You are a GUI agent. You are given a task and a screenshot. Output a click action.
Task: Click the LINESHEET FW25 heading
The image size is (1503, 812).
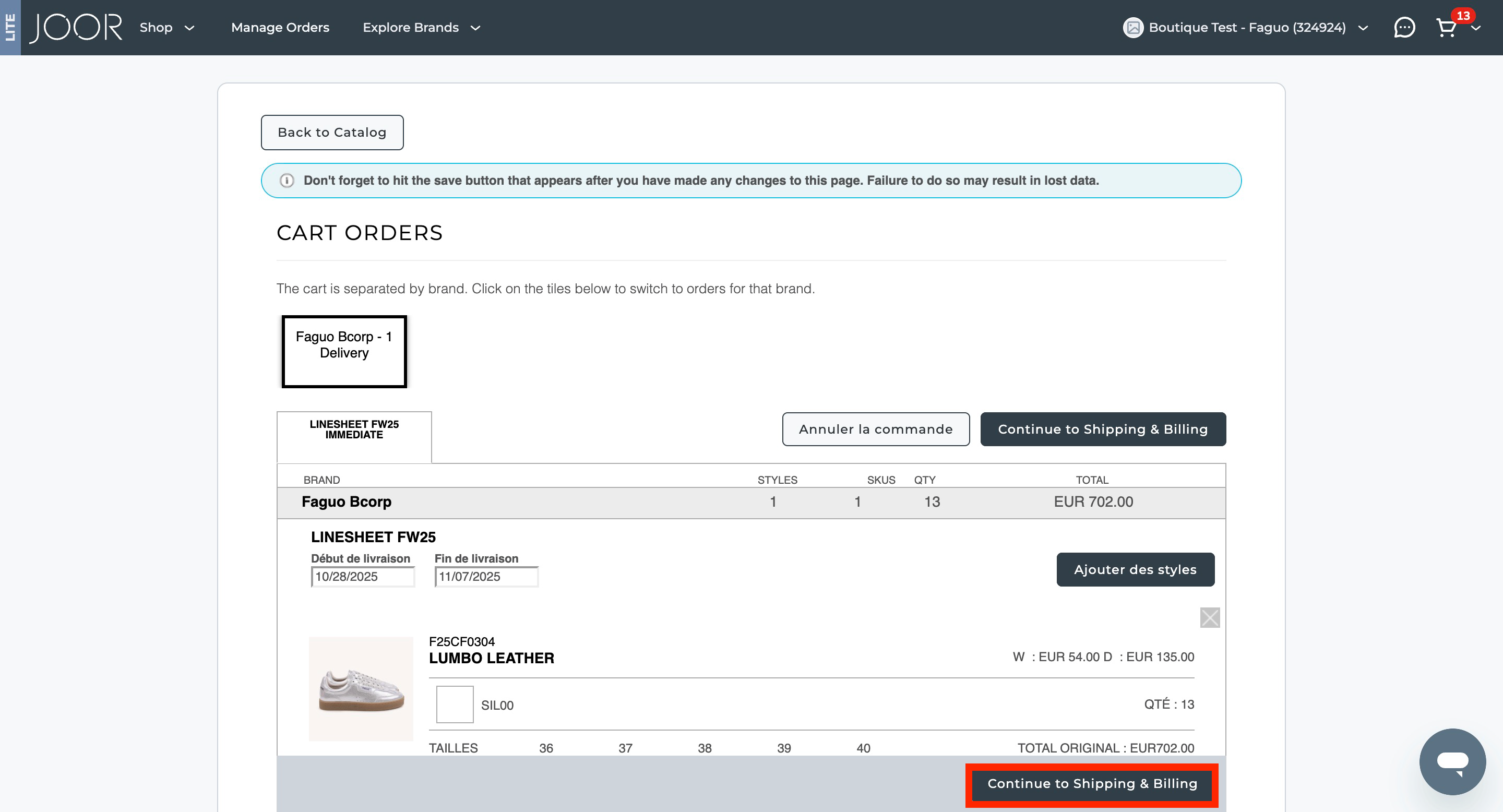(374, 538)
